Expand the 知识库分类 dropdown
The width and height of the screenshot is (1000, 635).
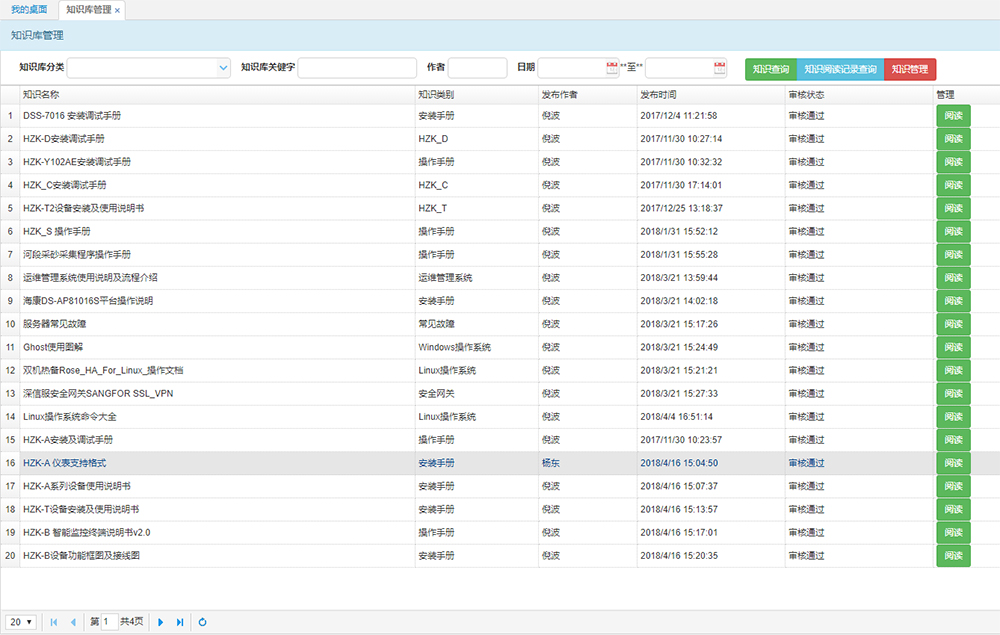pyautogui.click(x=223, y=68)
